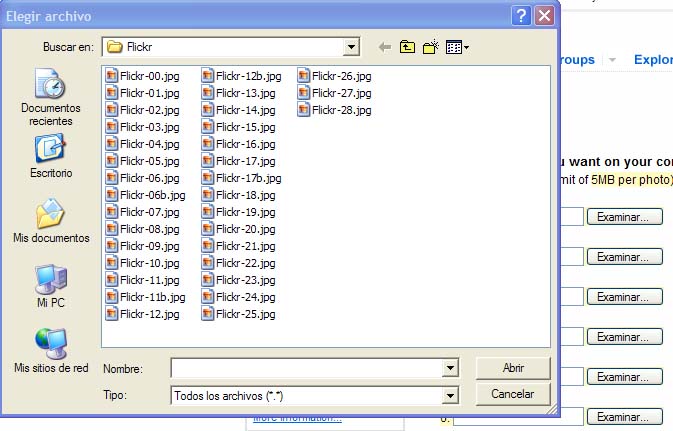Select file Flickr-20.jpg

pyautogui.click(x=239, y=229)
